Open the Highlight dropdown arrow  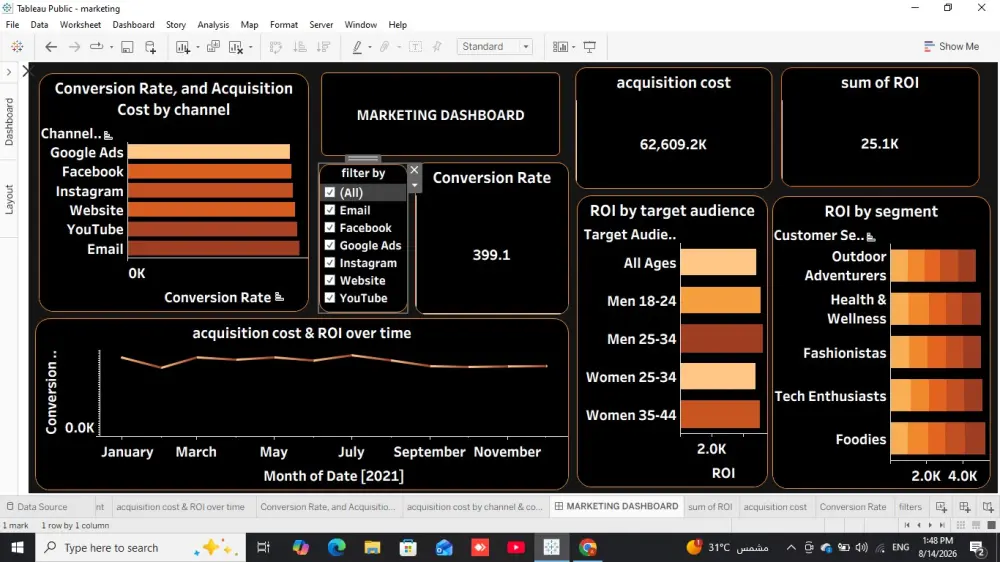point(370,47)
